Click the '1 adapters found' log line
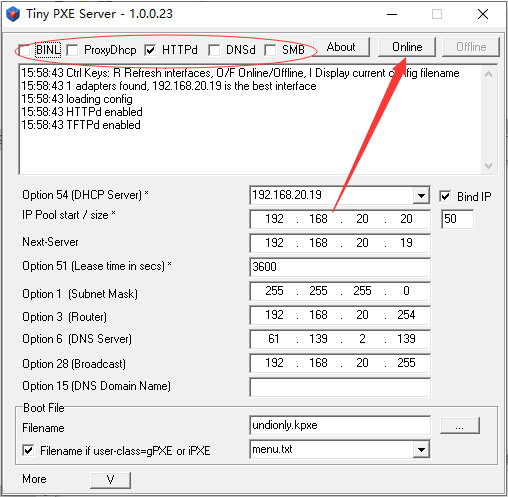Screen dimensions: 508x497 tap(169, 86)
